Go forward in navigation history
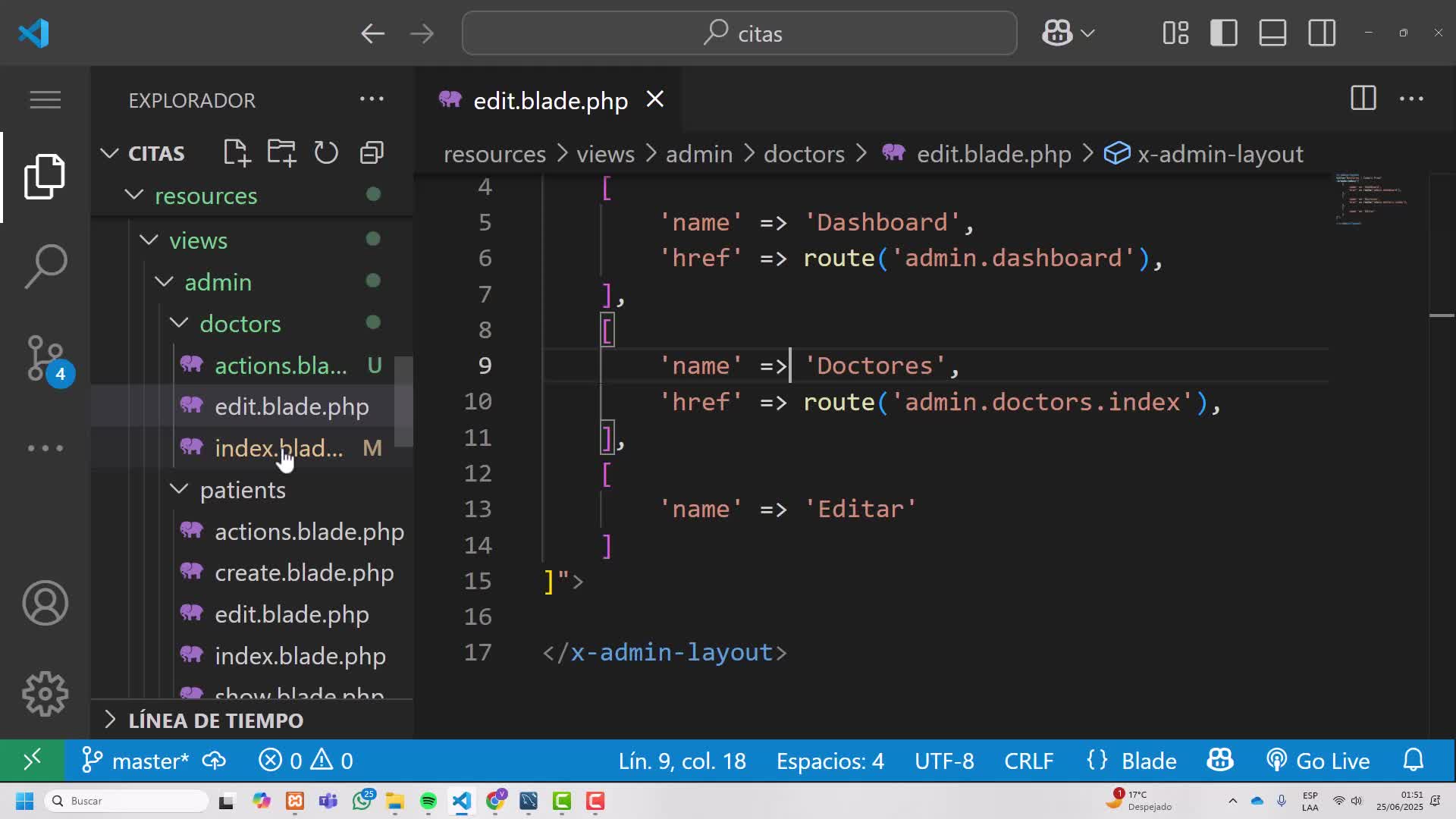This screenshot has width=1456, height=819. click(x=422, y=33)
